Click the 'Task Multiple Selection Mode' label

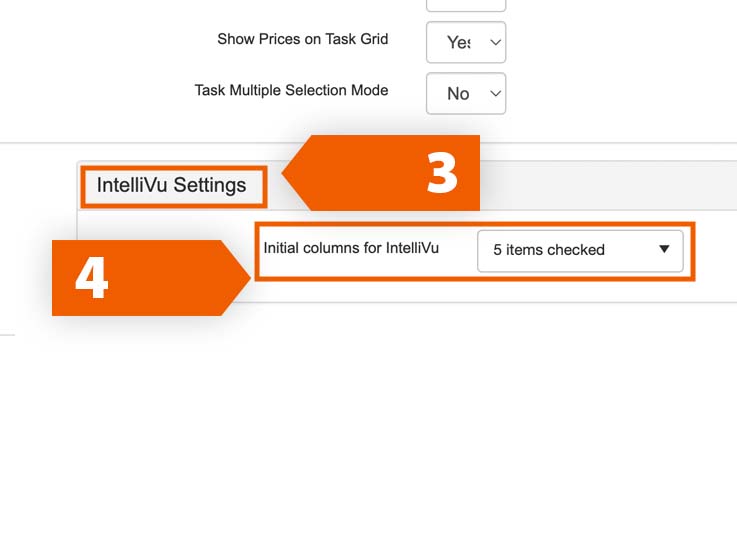tap(291, 90)
